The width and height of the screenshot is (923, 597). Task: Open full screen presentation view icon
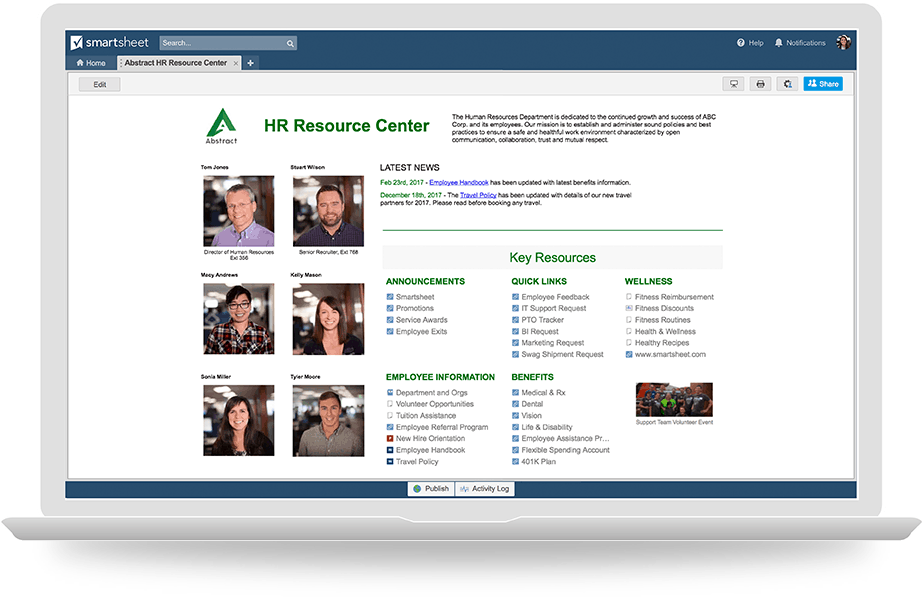[733, 84]
